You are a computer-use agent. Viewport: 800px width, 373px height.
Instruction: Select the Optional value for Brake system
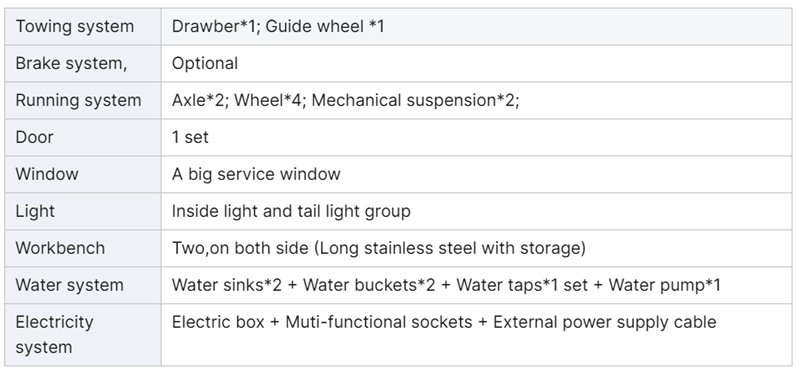coord(205,63)
